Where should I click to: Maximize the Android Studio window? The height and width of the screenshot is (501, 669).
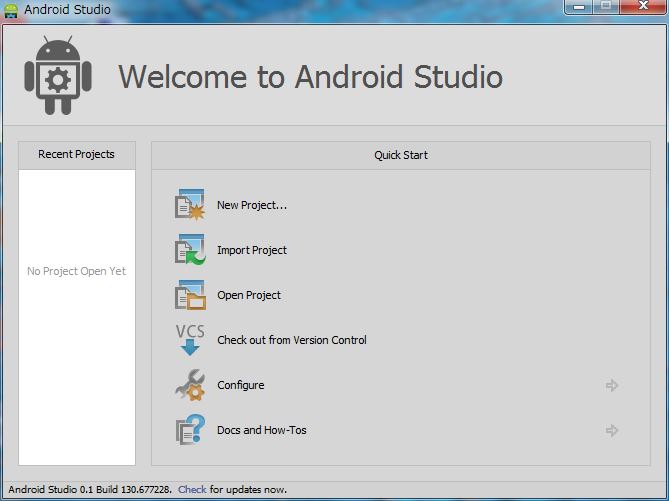click(606, 6)
